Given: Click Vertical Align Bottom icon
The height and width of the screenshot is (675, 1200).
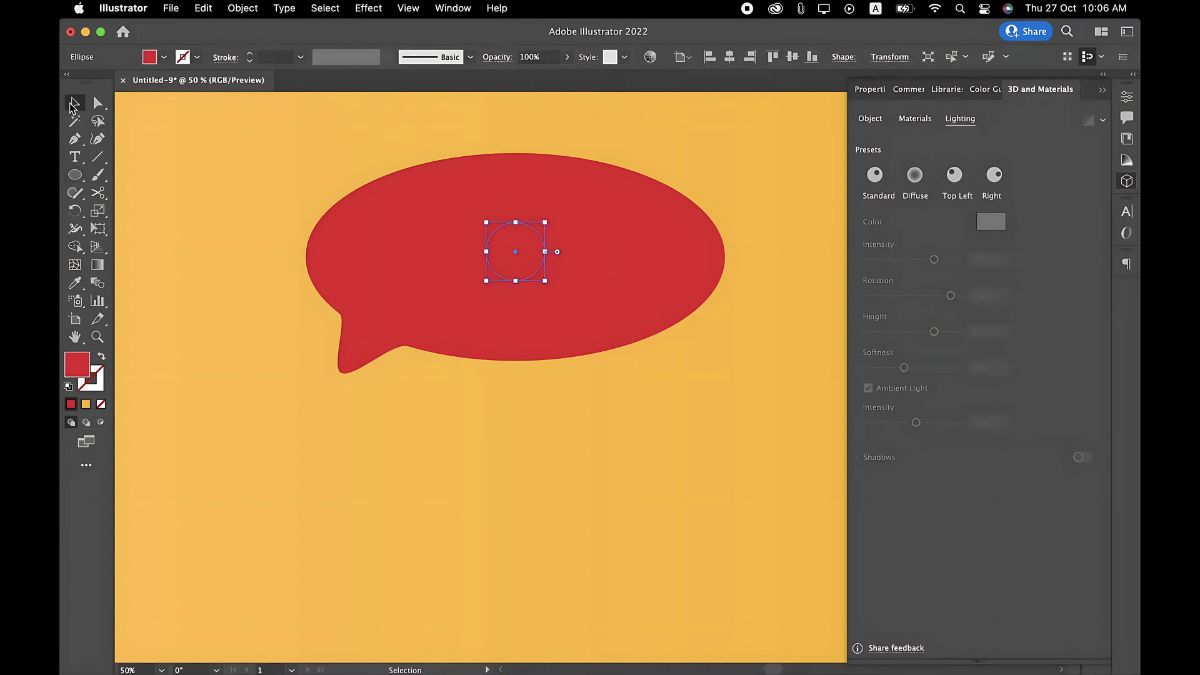Looking at the screenshot, I should pyautogui.click(x=810, y=57).
